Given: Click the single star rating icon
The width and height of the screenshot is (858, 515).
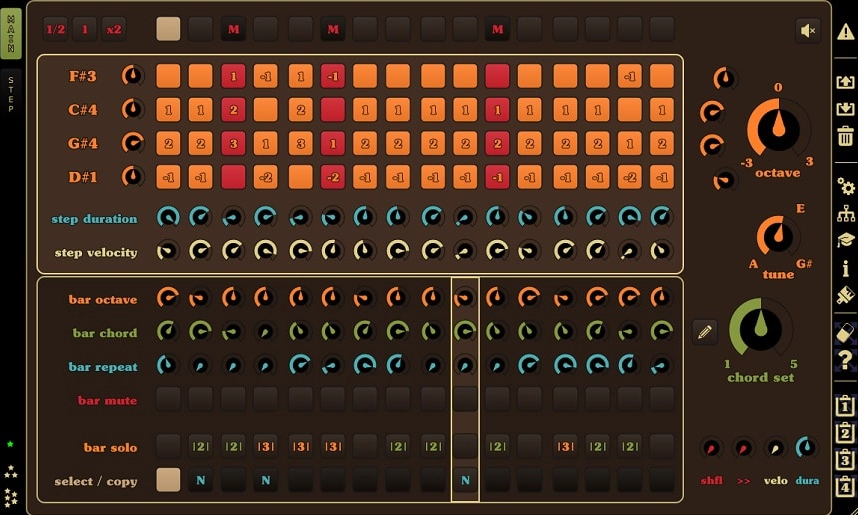Looking at the screenshot, I should (x=10, y=444).
